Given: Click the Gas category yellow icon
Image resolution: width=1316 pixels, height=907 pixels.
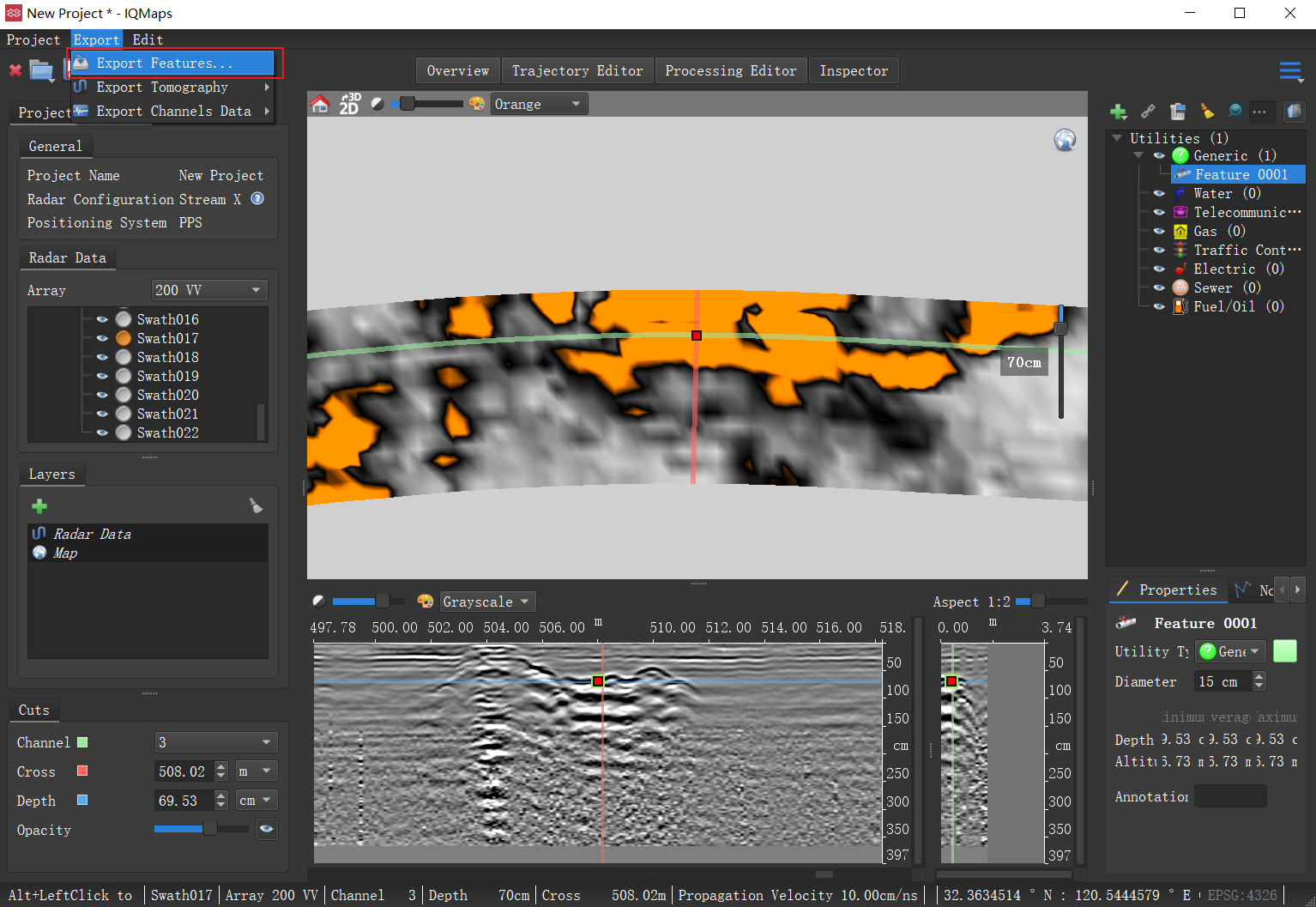Looking at the screenshot, I should click(1180, 231).
